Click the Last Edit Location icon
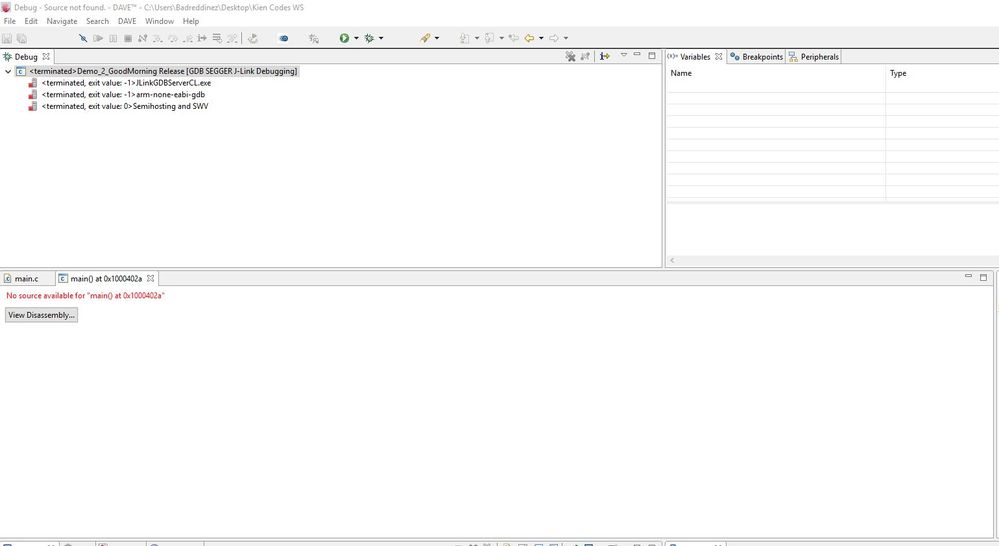 [514, 38]
